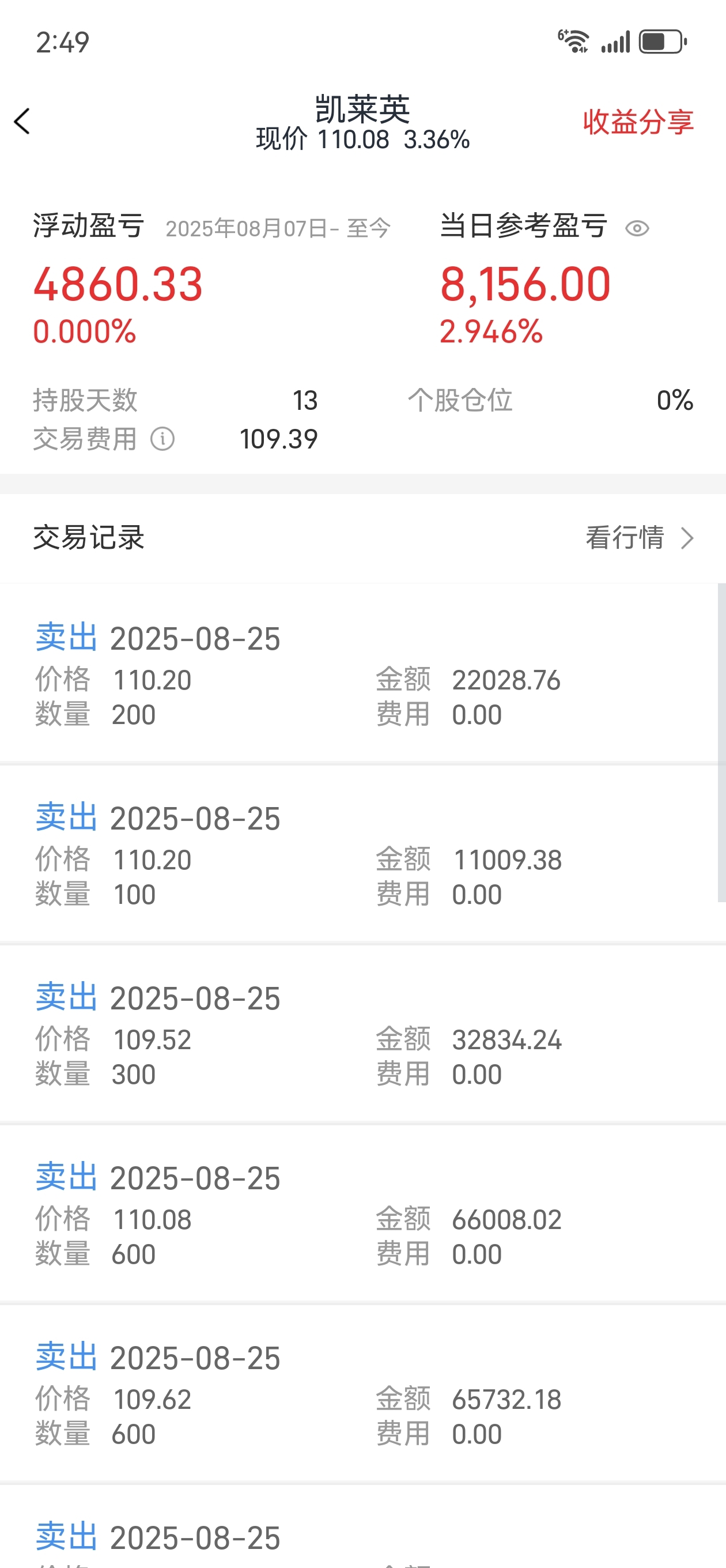726x1568 pixels.
Task: Toggle the eye icon beside 当日参考盈亏
Action: 637,228
